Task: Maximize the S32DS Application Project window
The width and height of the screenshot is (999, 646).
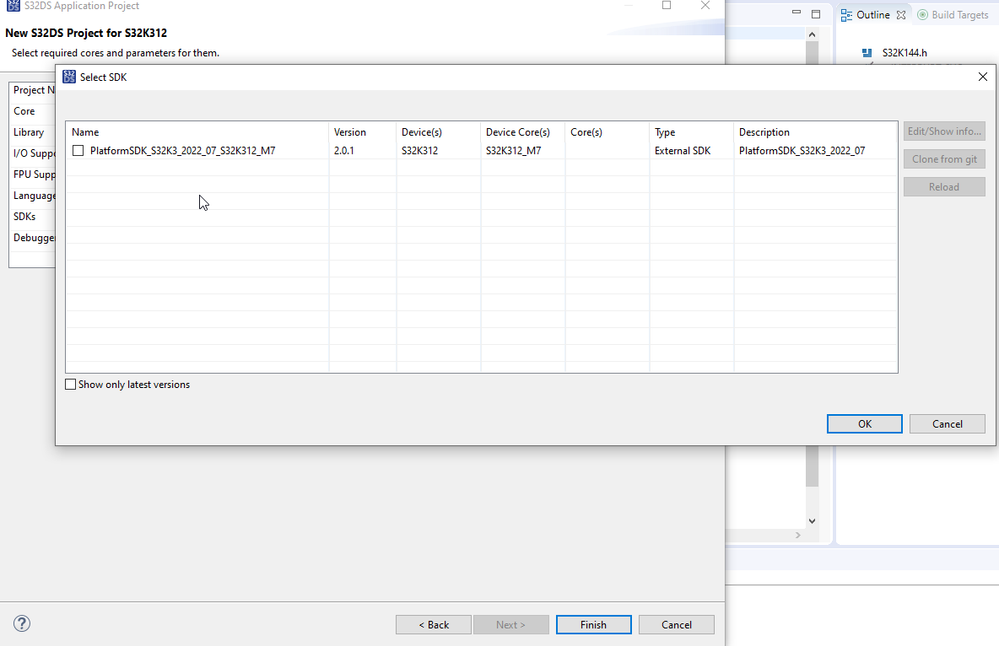Action: pos(666,5)
